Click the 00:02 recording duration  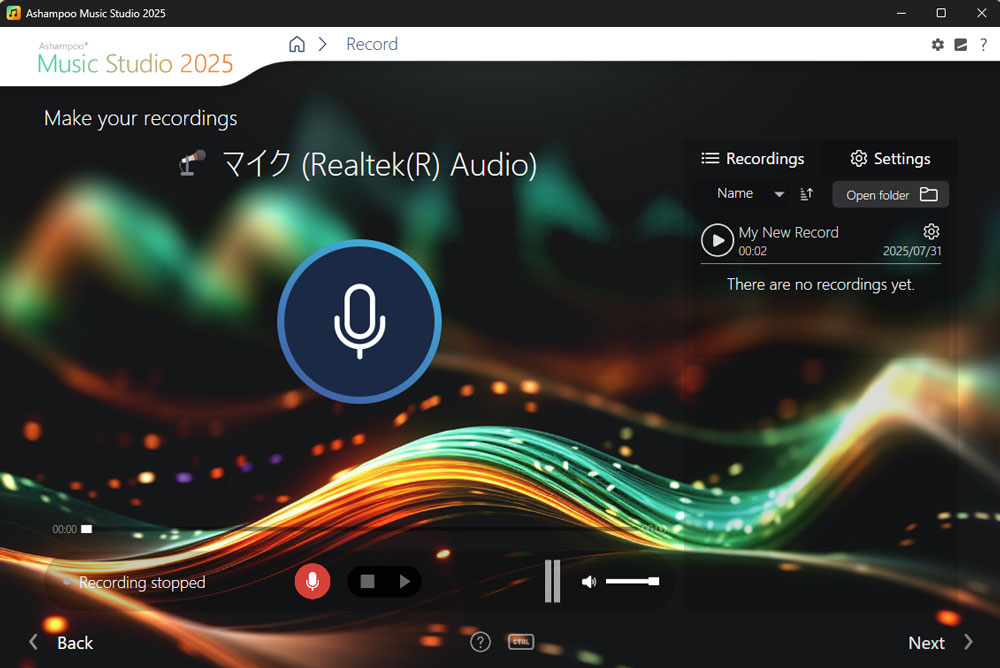coord(753,251)
